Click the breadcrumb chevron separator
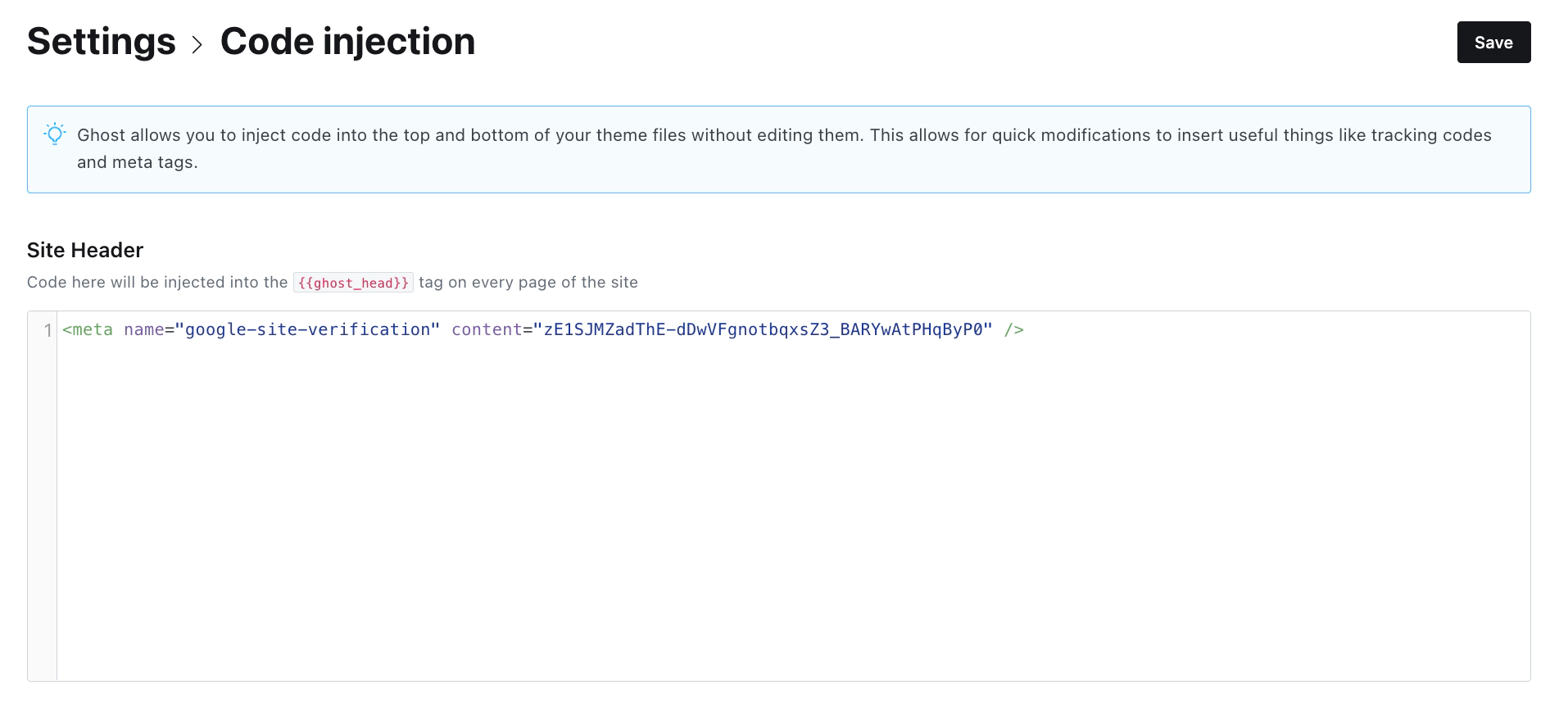The image size is (1568, 712). [197, 44]
